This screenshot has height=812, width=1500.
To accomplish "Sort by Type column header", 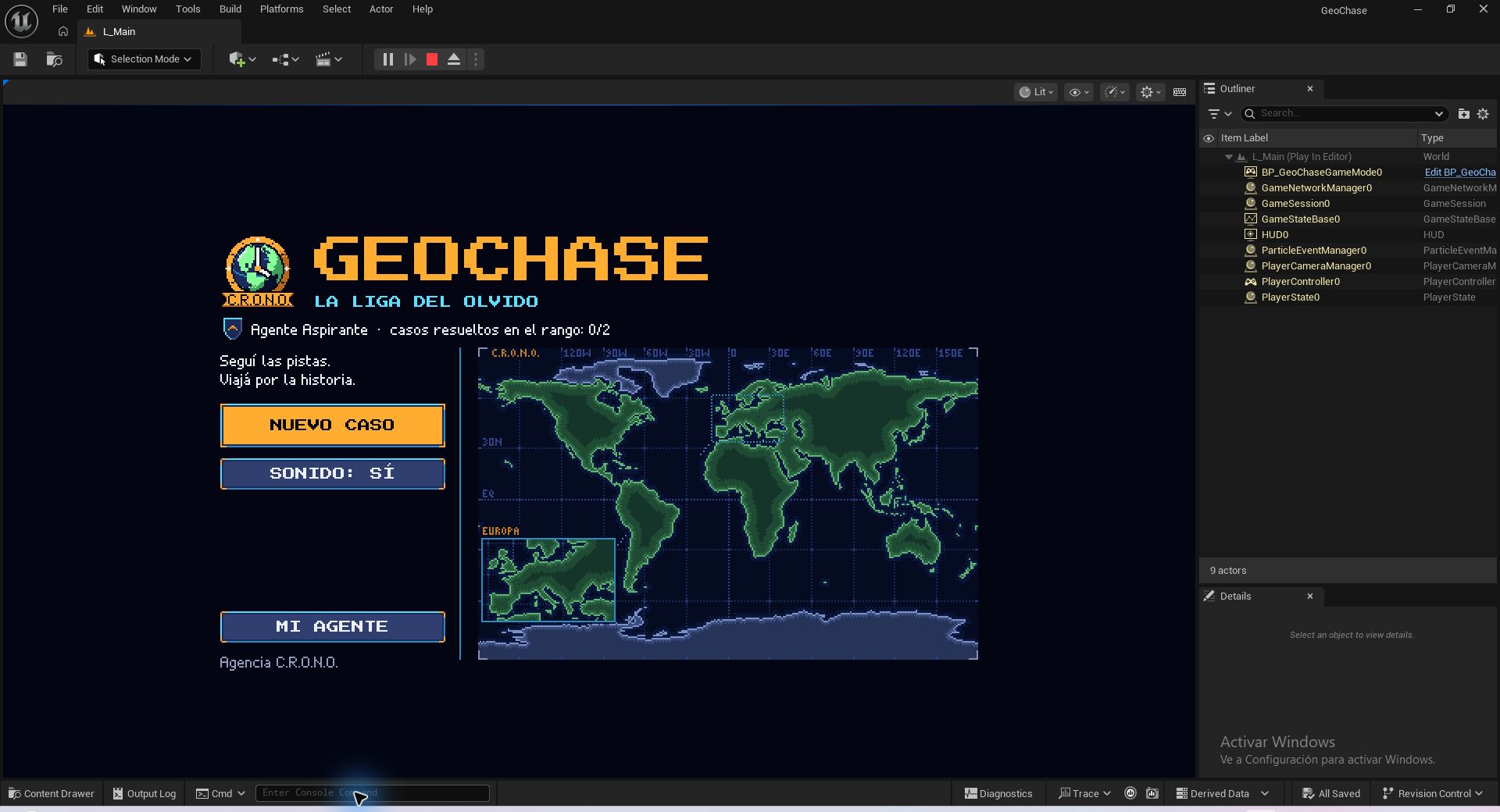I will (x=1457, y=138).
